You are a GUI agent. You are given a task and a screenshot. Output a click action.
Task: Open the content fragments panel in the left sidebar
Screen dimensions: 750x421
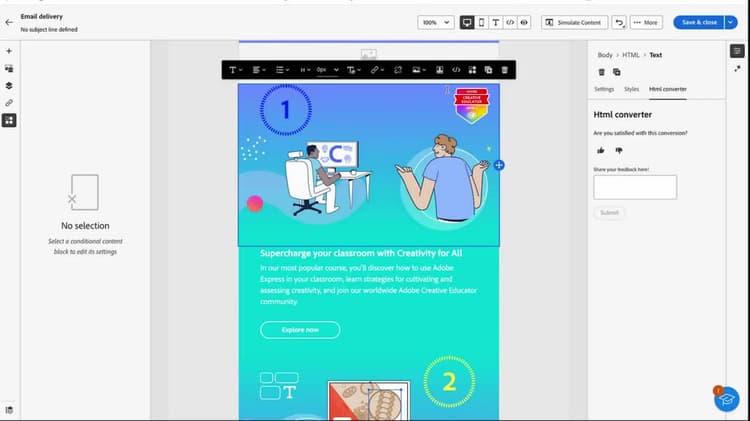9,69
